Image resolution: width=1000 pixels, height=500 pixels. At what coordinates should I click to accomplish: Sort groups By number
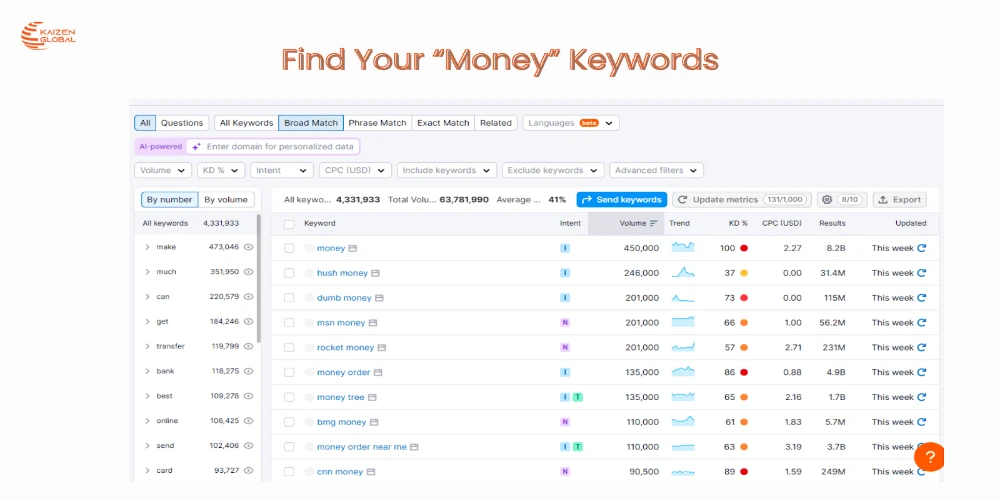170,200
